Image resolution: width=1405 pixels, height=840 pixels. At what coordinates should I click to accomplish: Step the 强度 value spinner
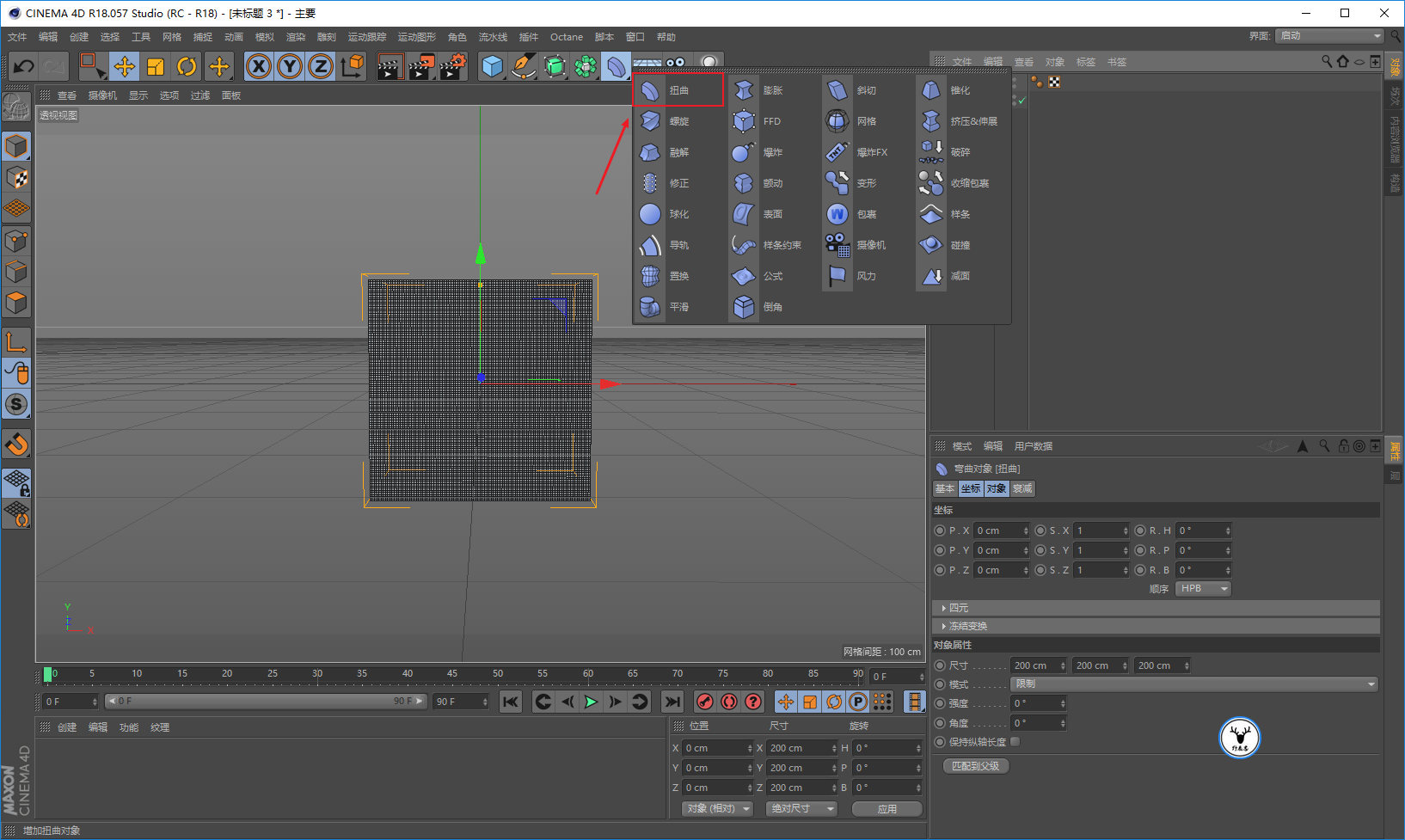pyautogui.click(x=1063, y=703)
